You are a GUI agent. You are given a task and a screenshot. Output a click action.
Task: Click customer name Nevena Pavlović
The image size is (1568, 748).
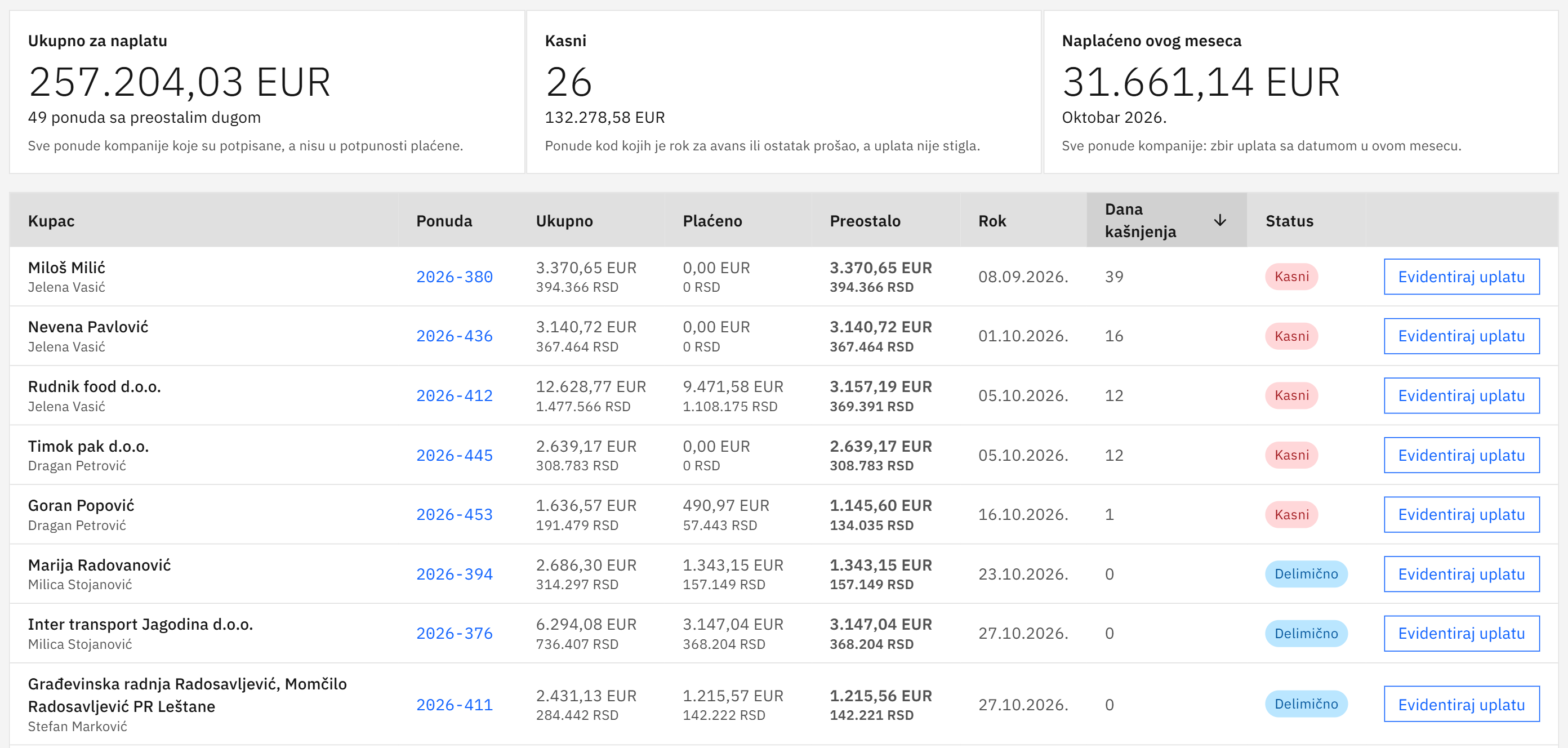[88, 327]
